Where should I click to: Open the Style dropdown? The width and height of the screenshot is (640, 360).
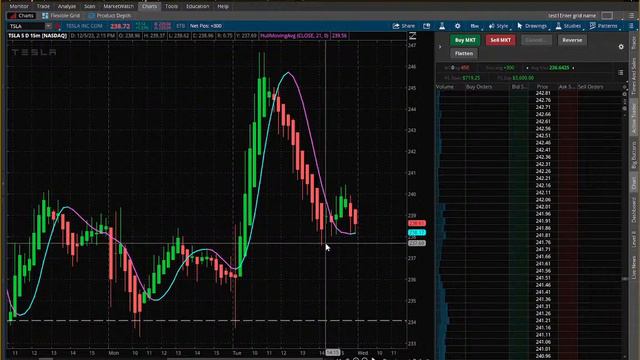point(499,26)
